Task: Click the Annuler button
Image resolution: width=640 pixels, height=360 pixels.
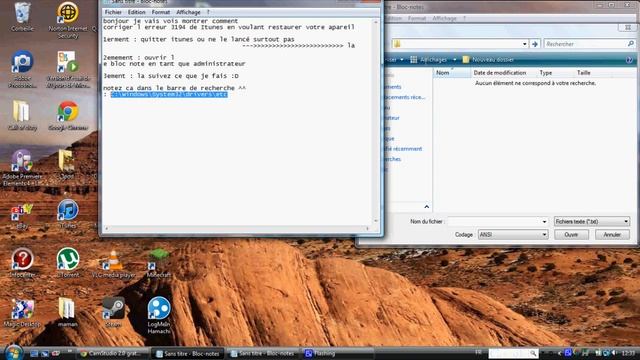Action: click(x=612, y=235)
